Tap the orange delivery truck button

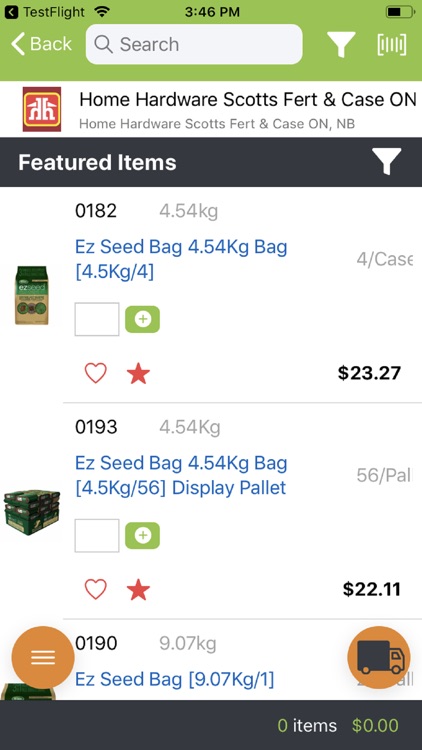pos(379,658)
